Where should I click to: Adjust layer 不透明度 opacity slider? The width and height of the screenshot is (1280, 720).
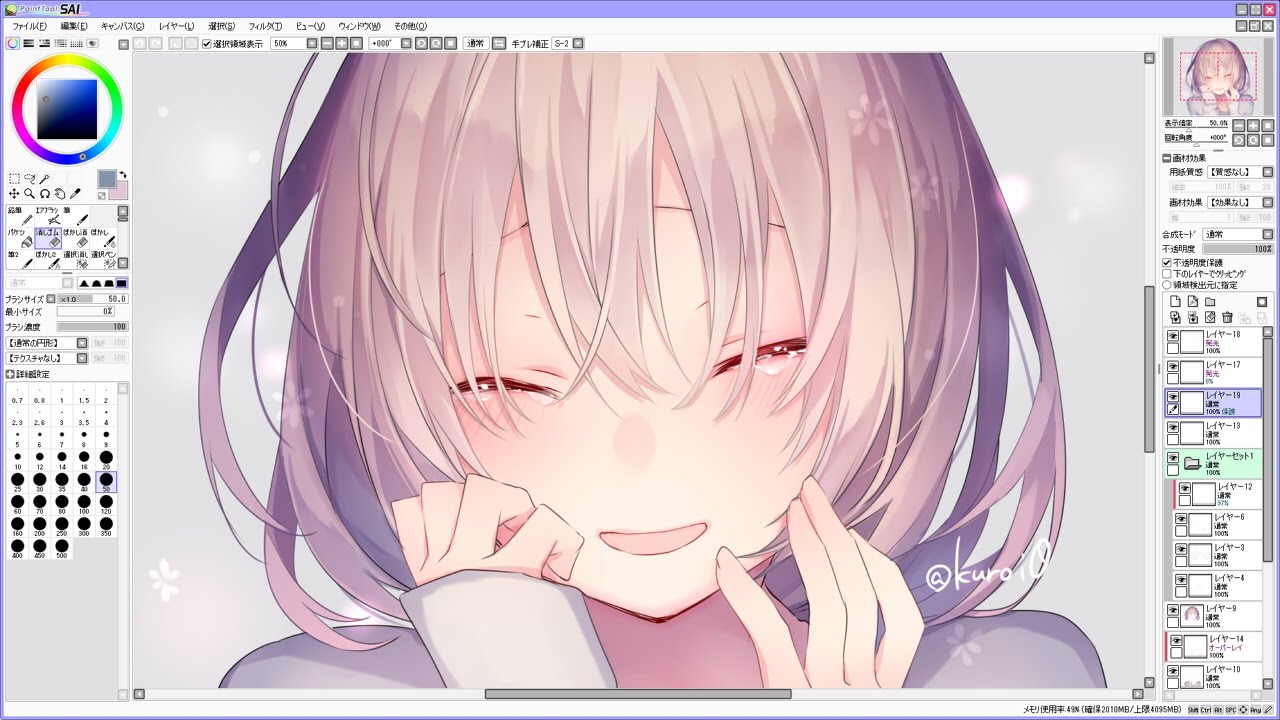(1238, 248)
